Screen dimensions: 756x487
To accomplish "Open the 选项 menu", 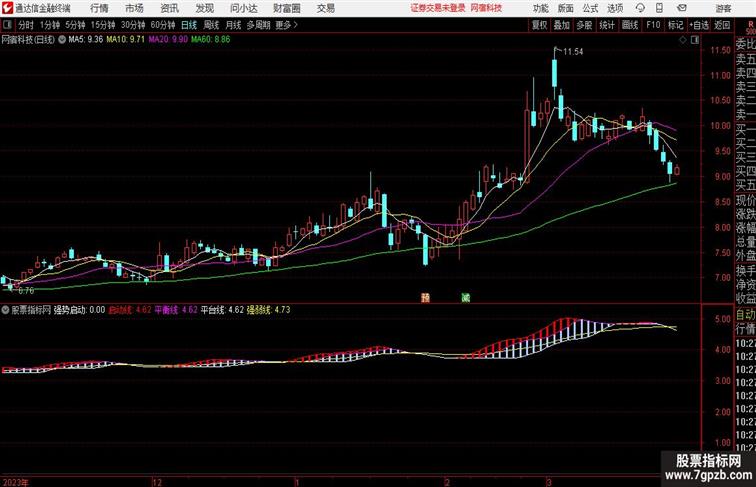I will pyautogui.click(x=615, y=8).
